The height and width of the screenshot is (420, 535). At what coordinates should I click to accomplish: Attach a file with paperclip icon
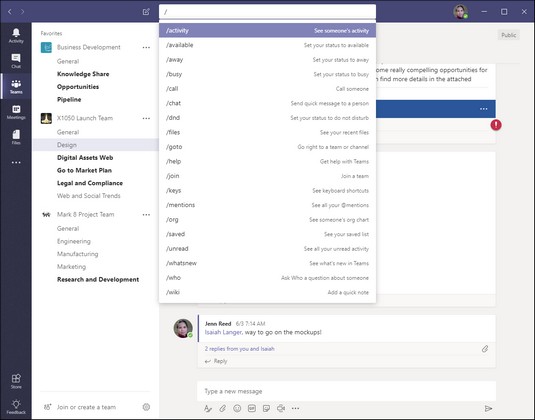222,408
